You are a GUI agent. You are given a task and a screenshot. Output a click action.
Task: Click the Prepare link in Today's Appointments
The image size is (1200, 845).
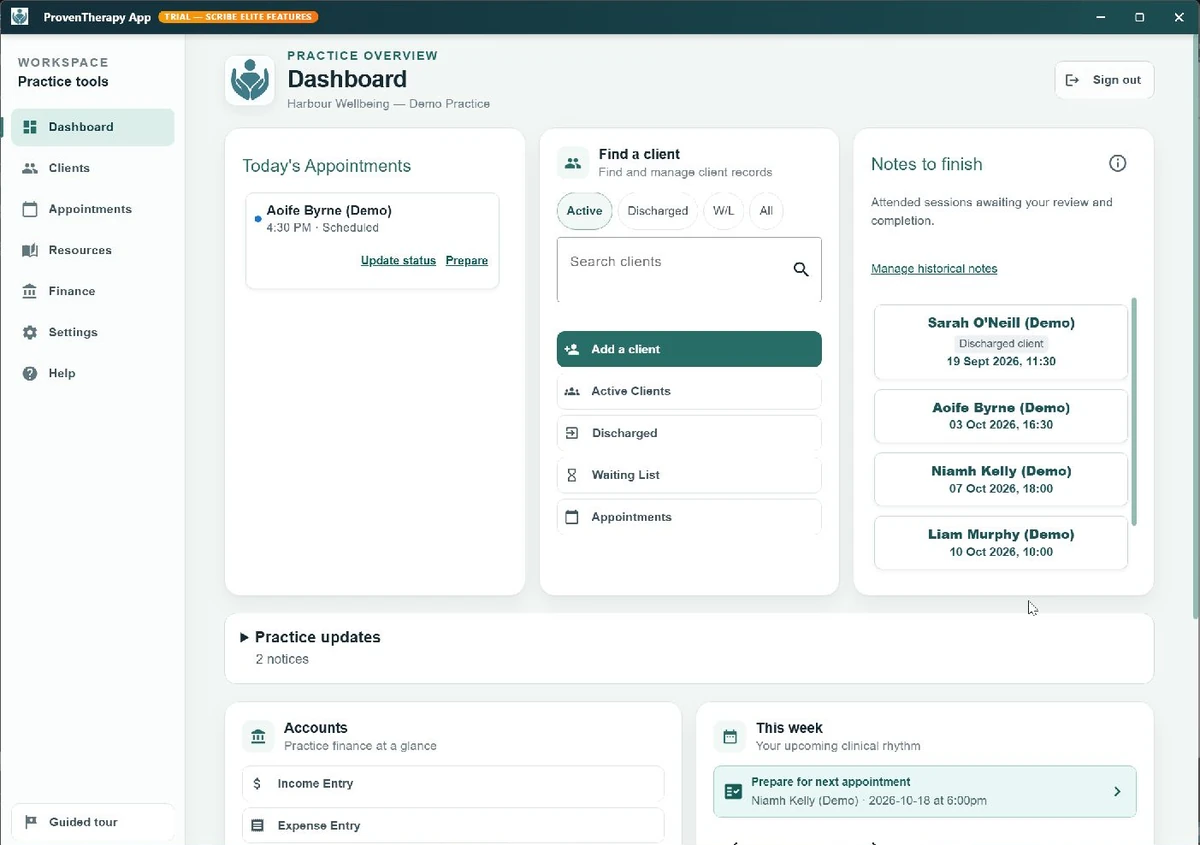467,261
